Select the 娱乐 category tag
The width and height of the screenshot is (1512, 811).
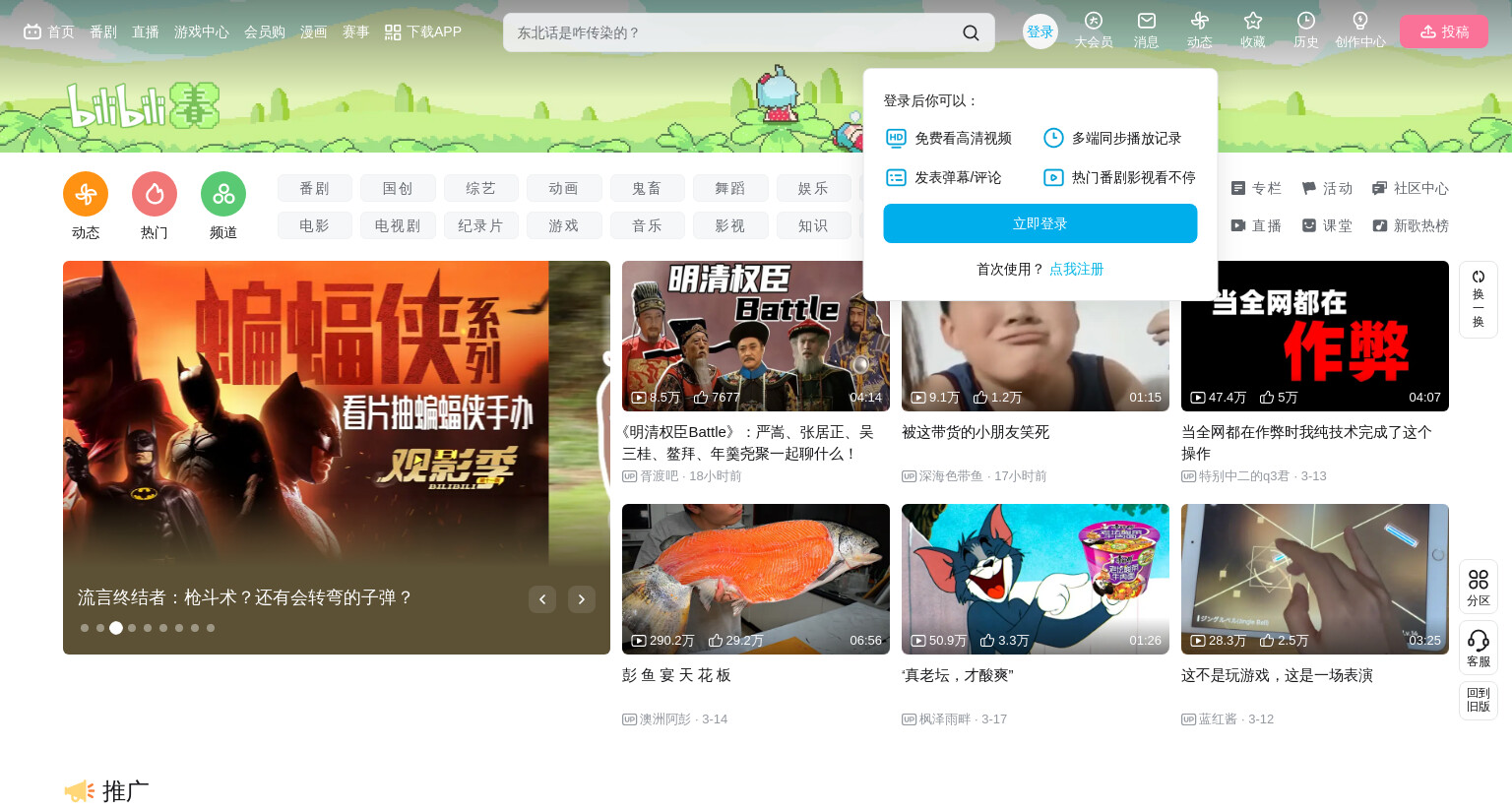[813, 188]
